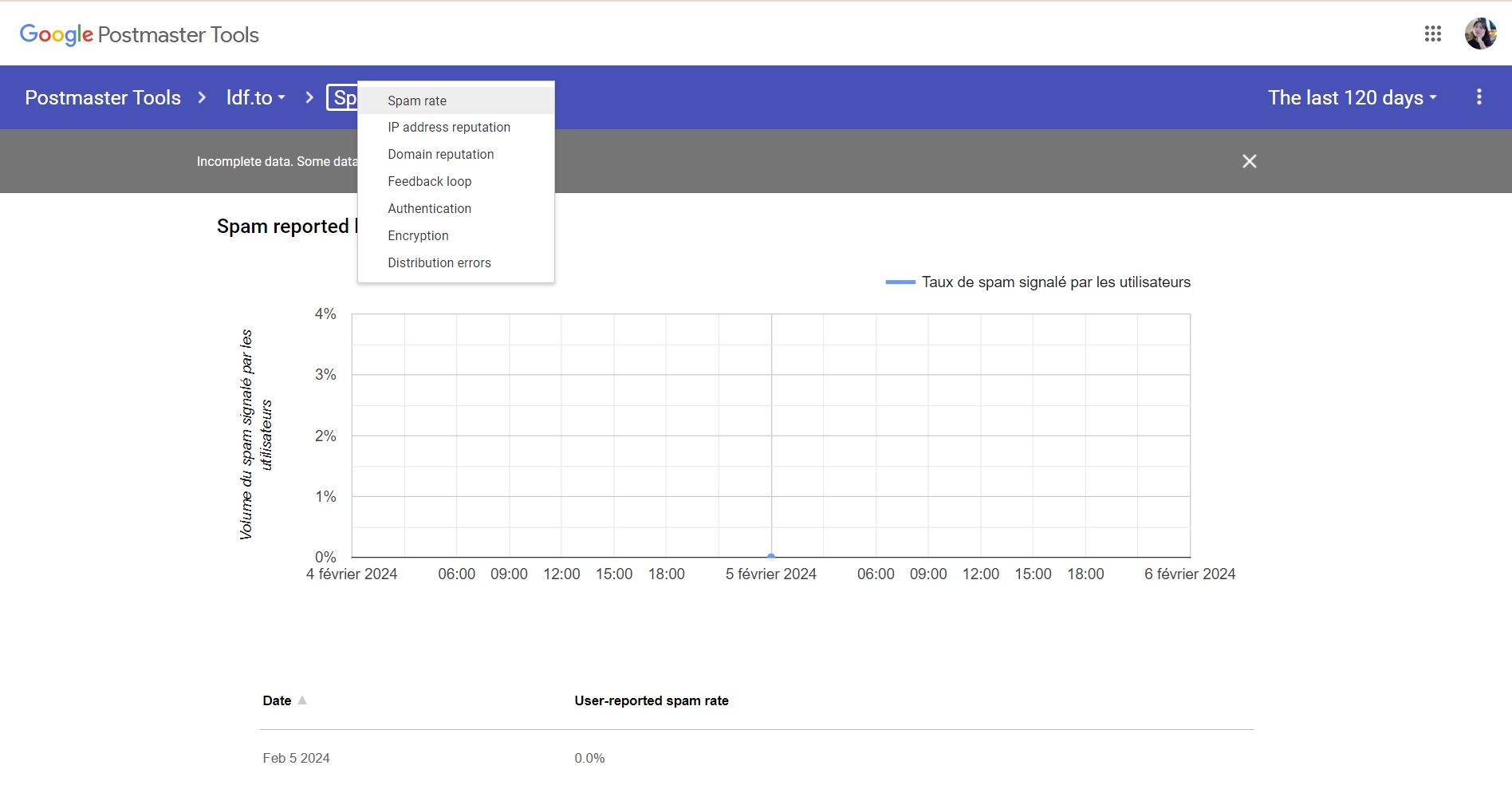Go to Postmaster Tools breadcrumb link
This screenshot has width=1512, height=785.
pyautogui.click(x=103, y=97)
